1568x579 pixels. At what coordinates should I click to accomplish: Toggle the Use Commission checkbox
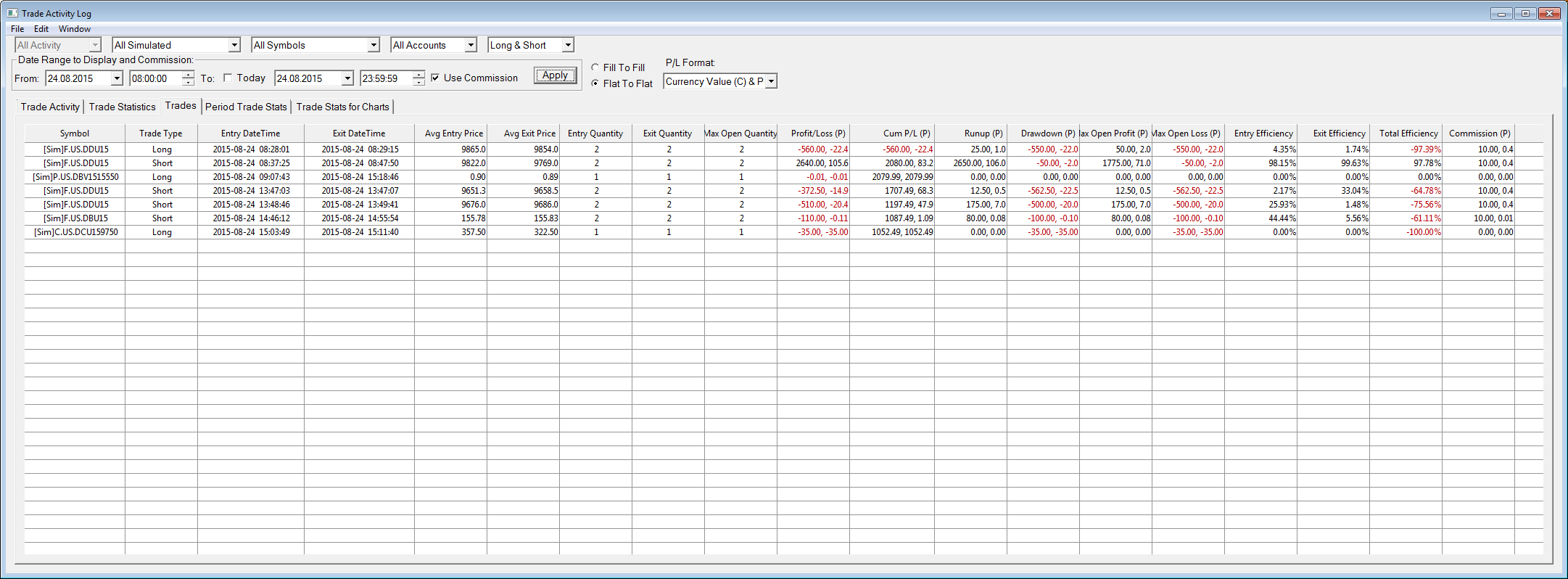[x=435, y=78]
